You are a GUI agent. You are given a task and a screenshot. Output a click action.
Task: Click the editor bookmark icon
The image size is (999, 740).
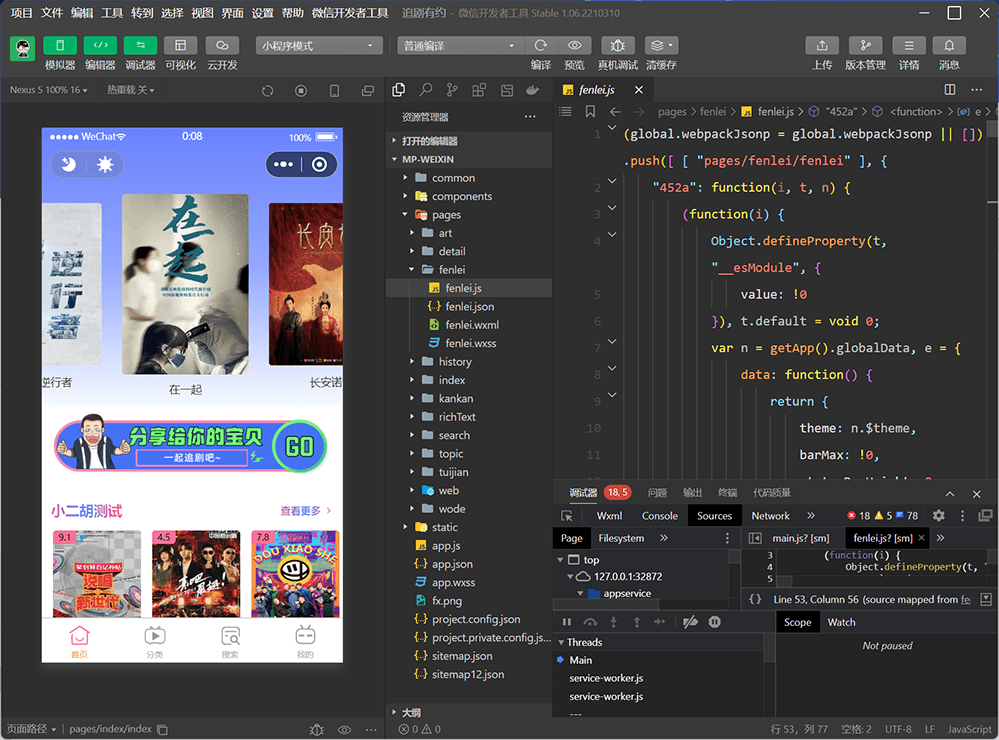590,112
